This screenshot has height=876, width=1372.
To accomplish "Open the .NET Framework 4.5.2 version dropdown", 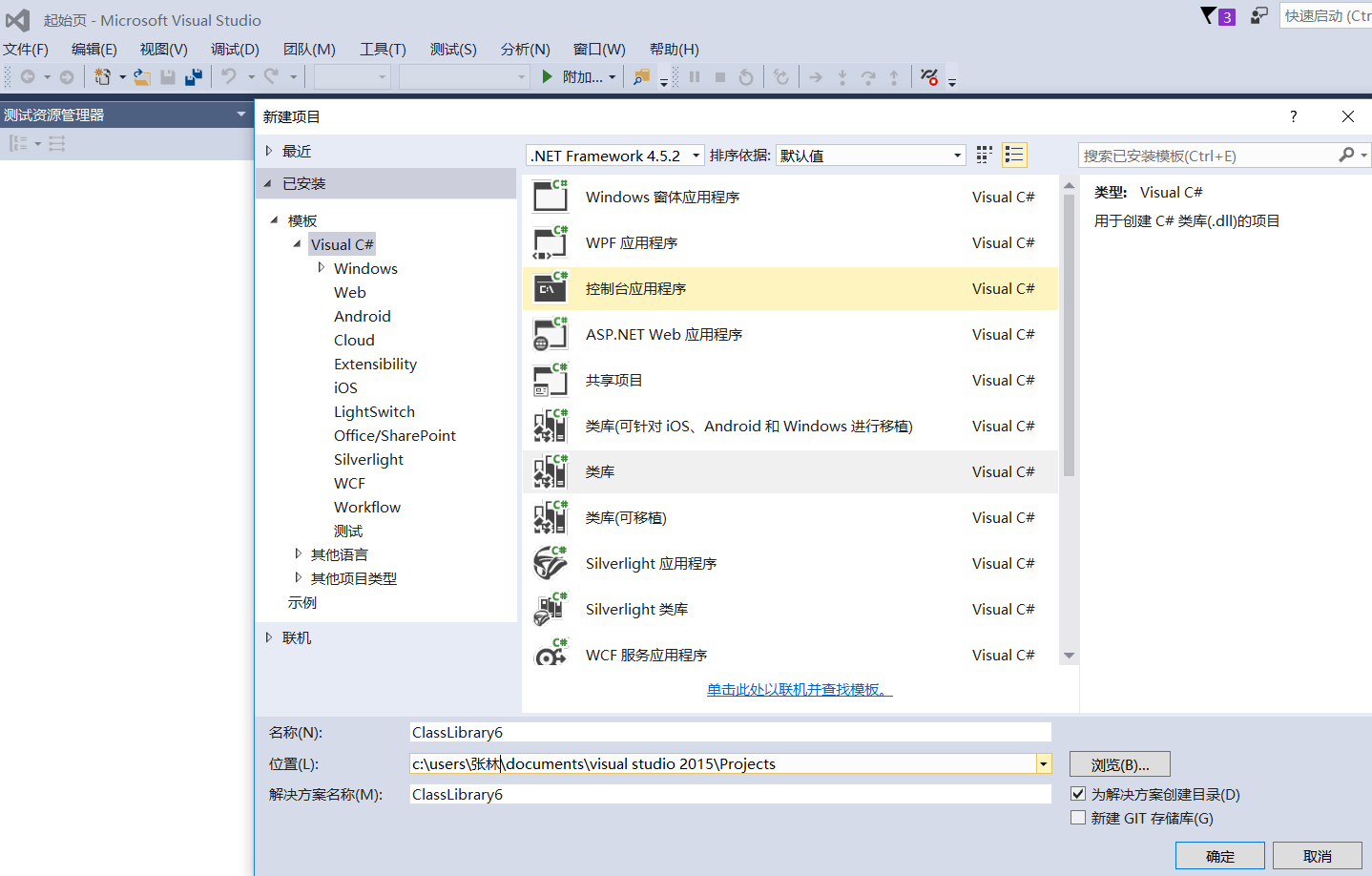I will [x=615, y=156].
